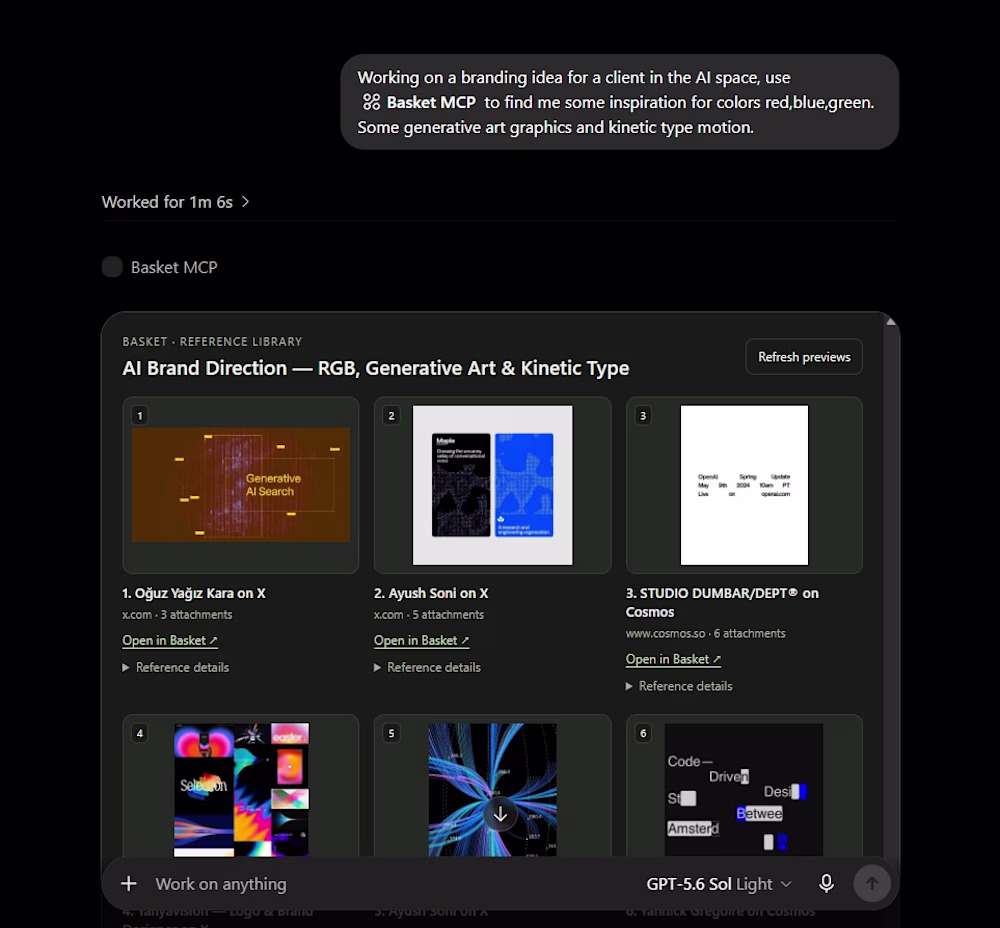Click the scroll up arrow of reference panel
Viewport: 1000px width, 928px height.
click(x=891, y=321)
